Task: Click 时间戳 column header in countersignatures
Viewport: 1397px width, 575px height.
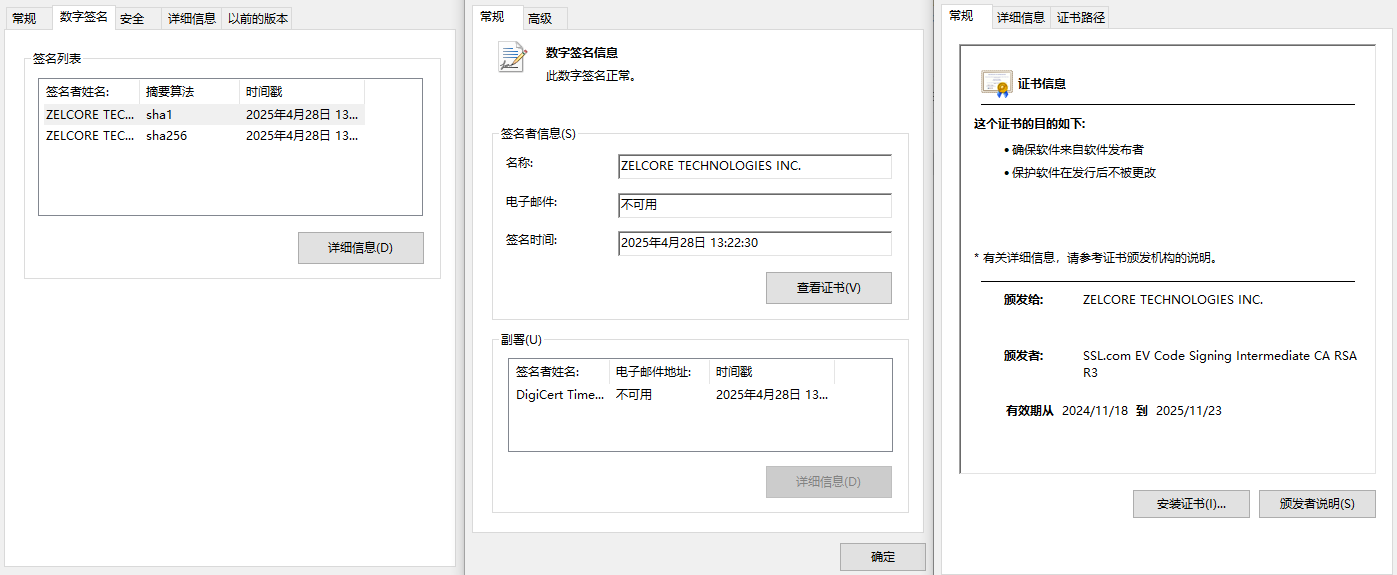Action: click(772, 372)
